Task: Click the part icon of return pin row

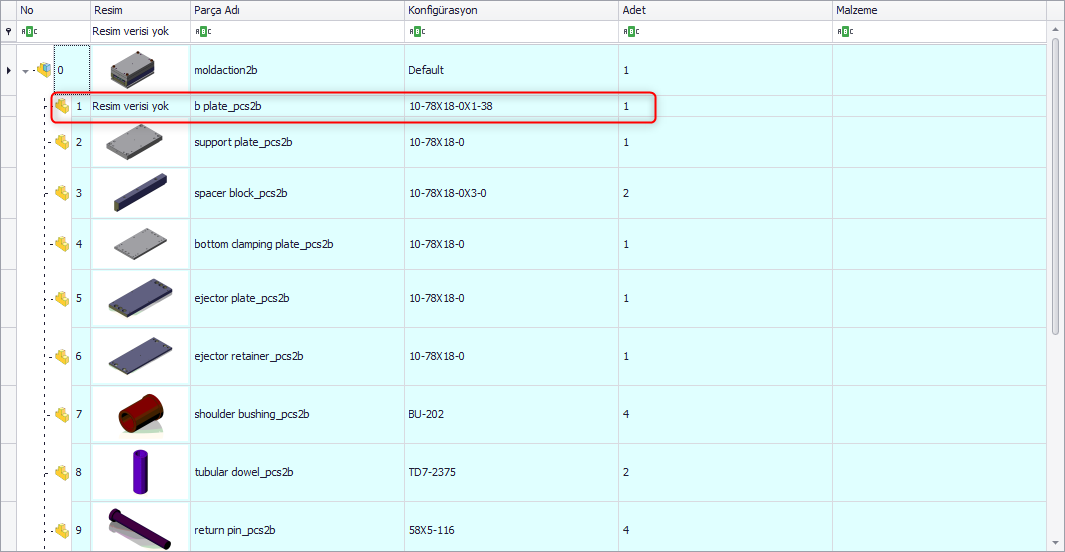Action: 62,530
